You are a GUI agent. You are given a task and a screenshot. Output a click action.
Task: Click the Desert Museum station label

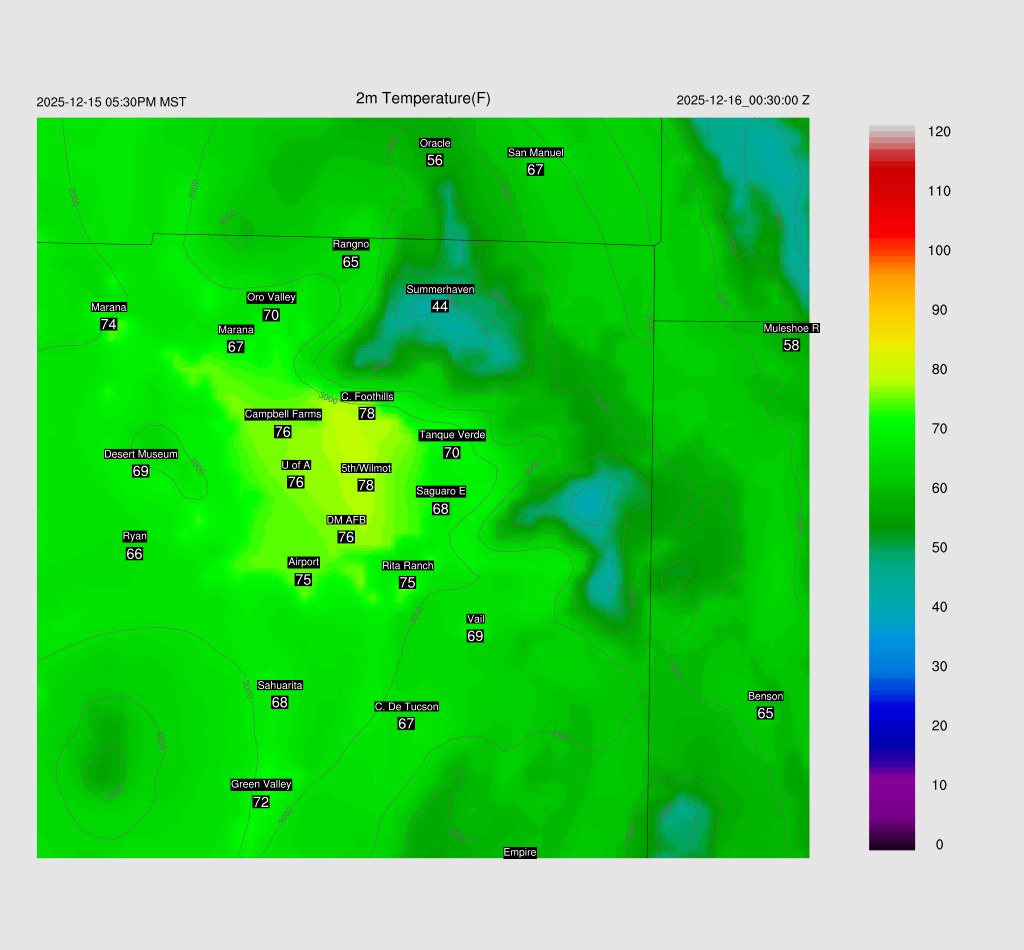pyautogui.click(x=141, y=454)
